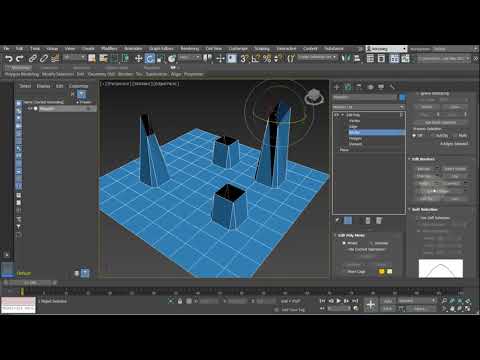480x360 pixels.
Task: Select the Off preview selection radio
Action: click(x=415, y=136)
